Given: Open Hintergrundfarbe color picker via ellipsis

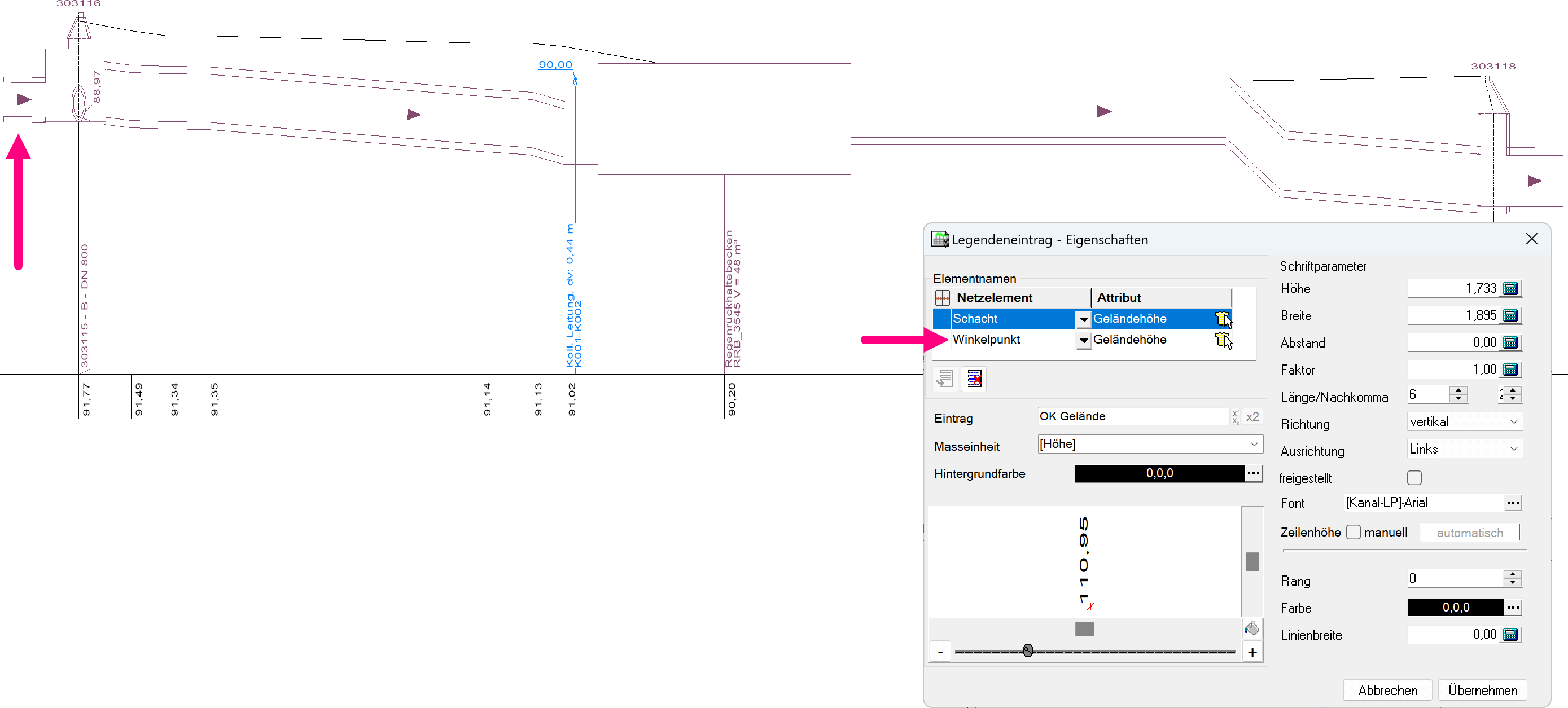Looking at the screenshot, I should click(x=1252, y=473).
